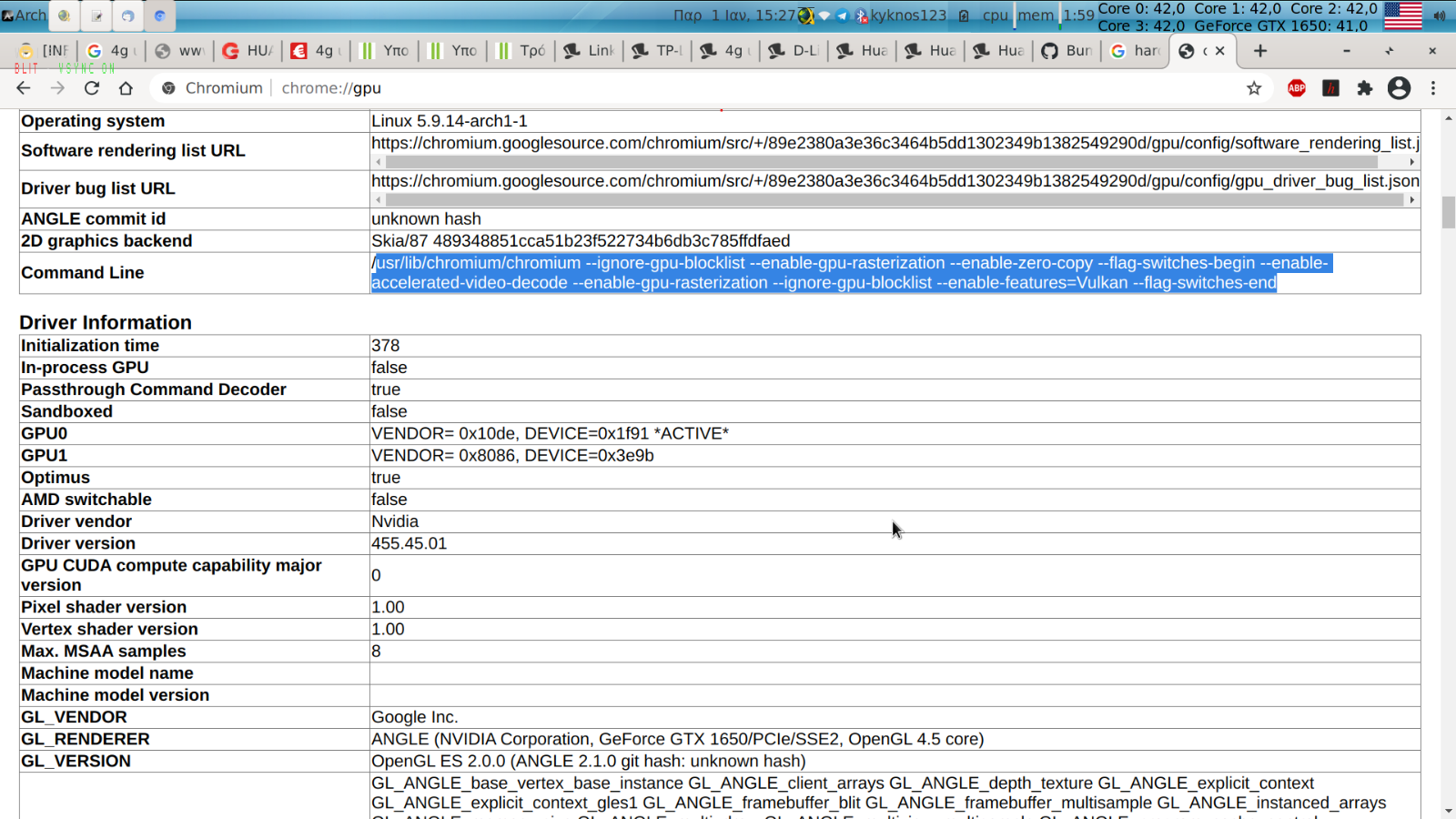1456x819 pixels.
Task: Click the light blue Chromium icon in top panel
Action: (127, 15)
